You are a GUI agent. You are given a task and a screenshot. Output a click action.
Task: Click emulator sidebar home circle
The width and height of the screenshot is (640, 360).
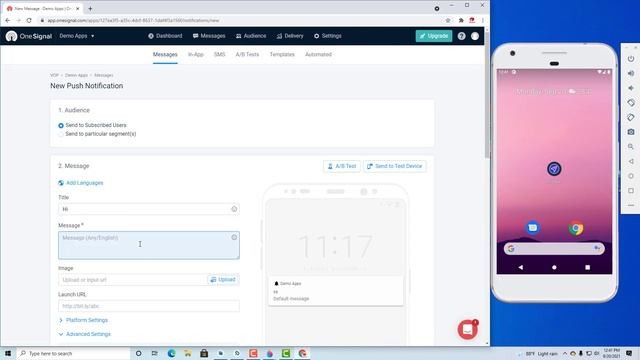click(631, 176)
